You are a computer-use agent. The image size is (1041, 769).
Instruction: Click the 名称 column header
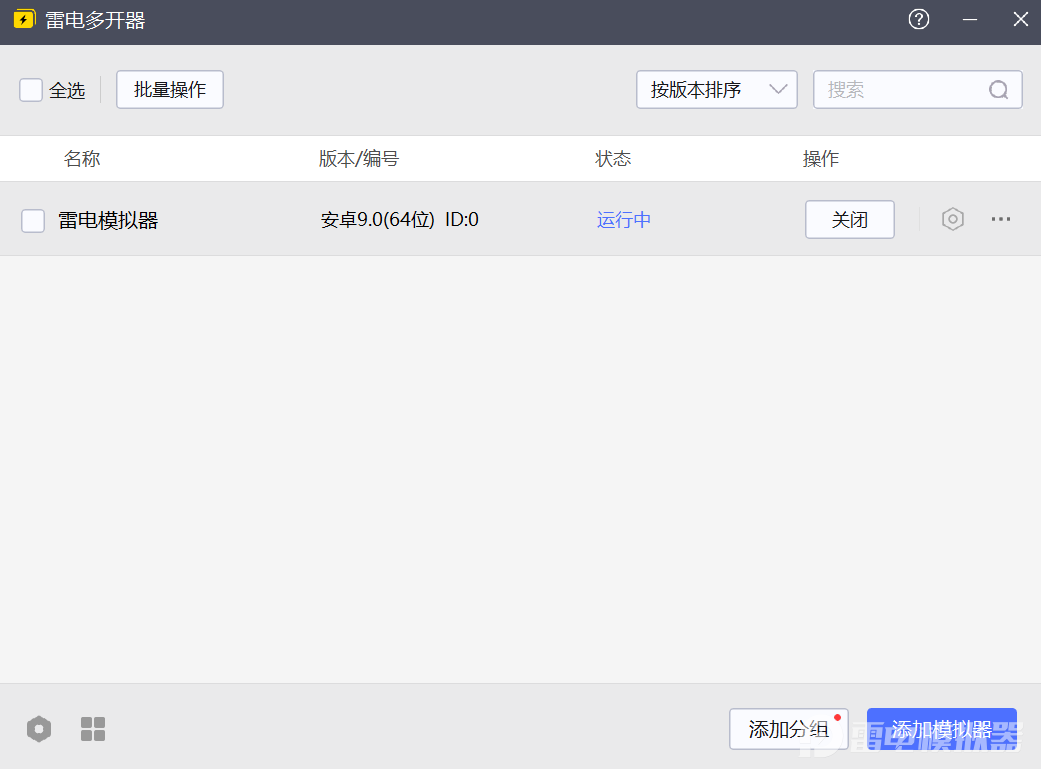(x=82, y=158)
